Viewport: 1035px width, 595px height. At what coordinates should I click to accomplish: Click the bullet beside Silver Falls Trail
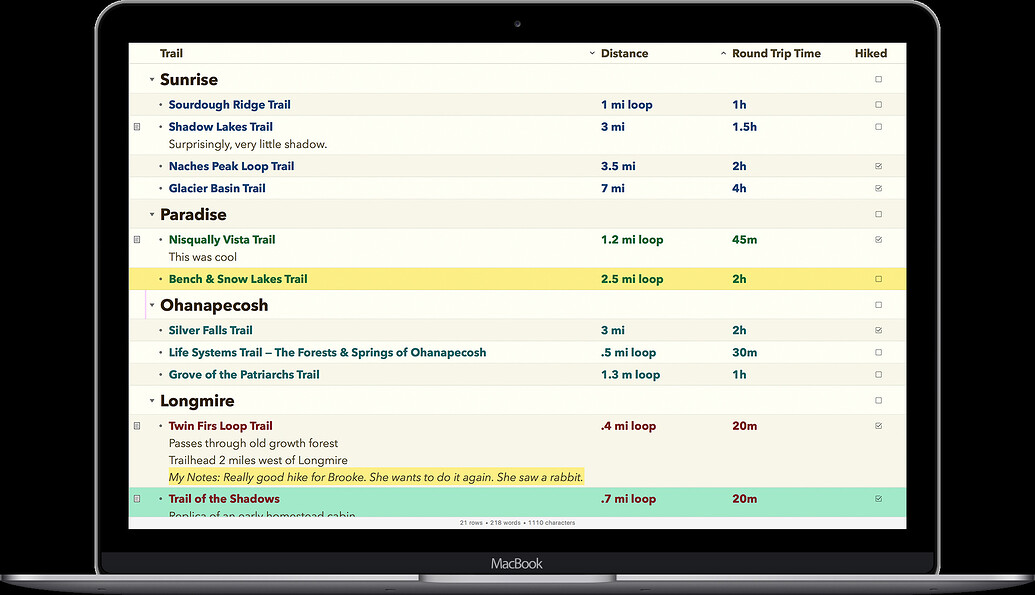[x=158, y=330]
